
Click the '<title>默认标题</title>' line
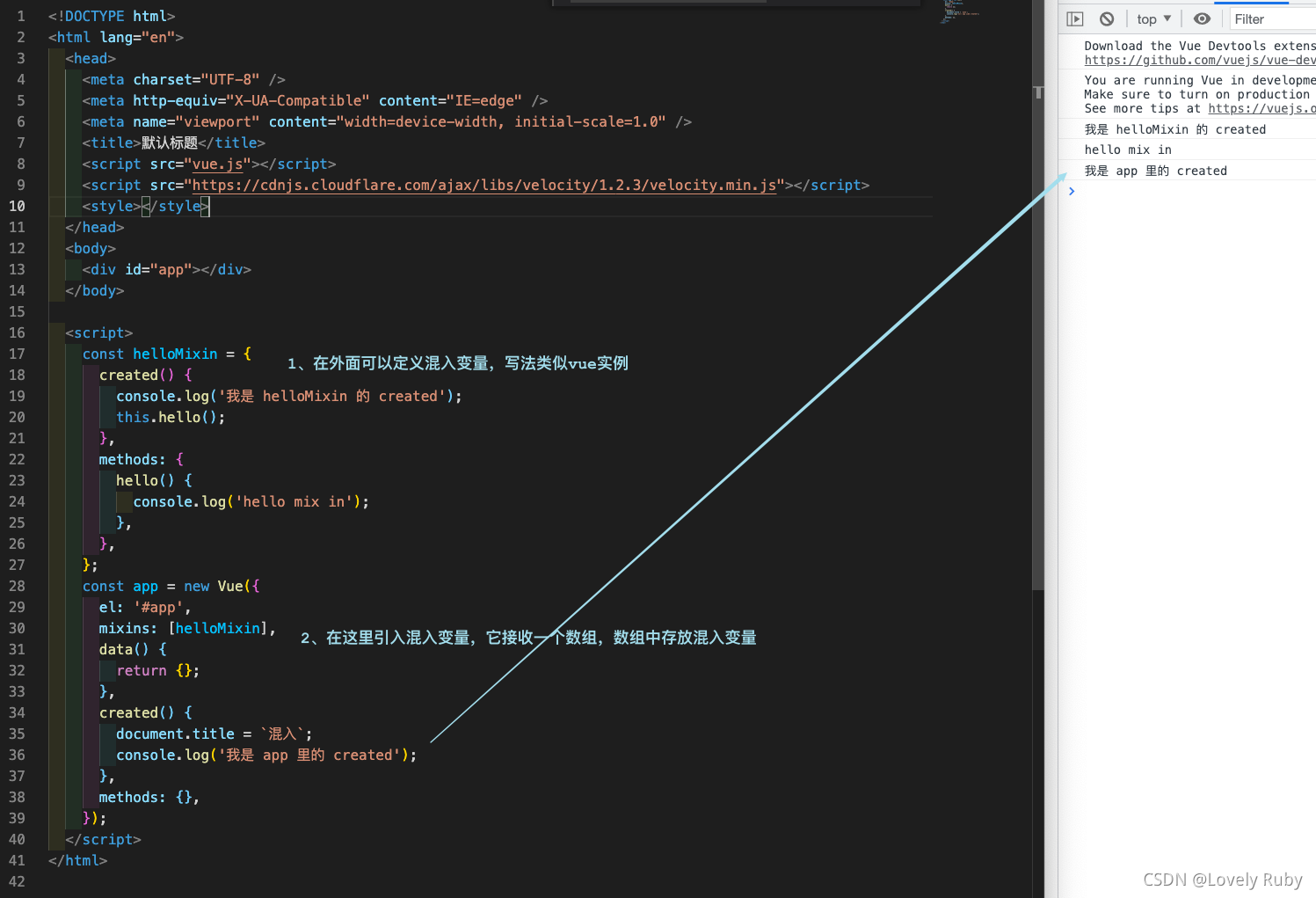(173, 142)
